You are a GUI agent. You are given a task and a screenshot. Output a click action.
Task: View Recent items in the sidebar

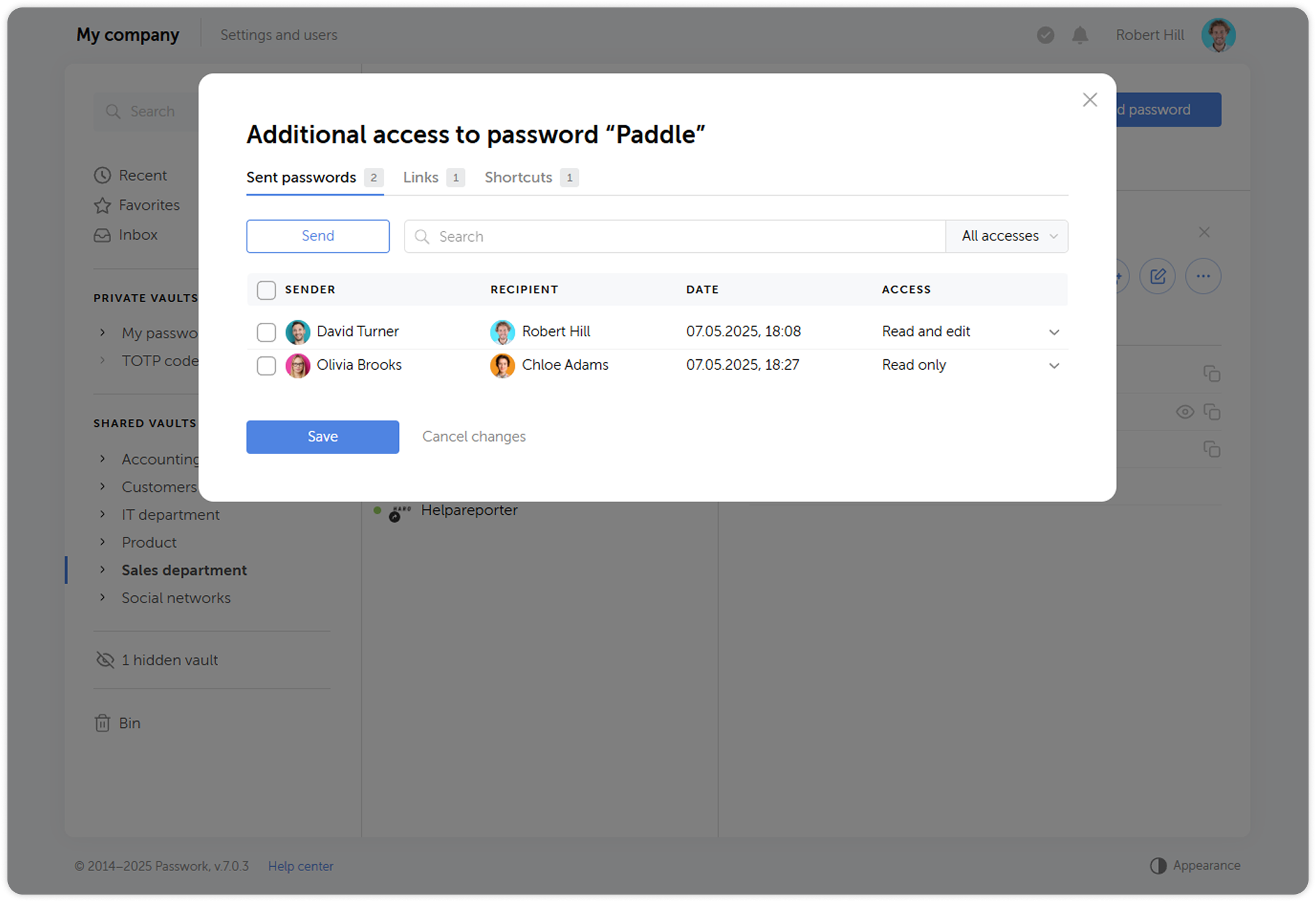coord(143,175)
